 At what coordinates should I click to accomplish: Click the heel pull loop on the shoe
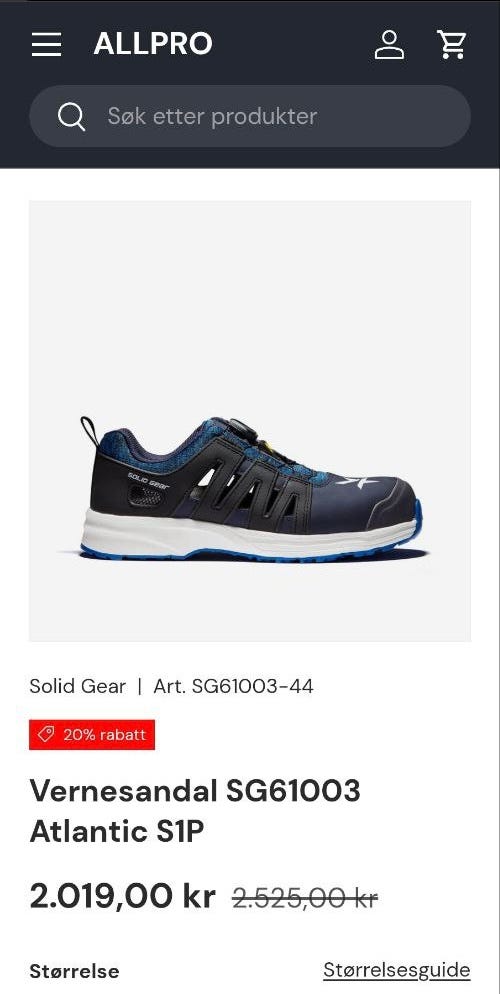[90, 430]
